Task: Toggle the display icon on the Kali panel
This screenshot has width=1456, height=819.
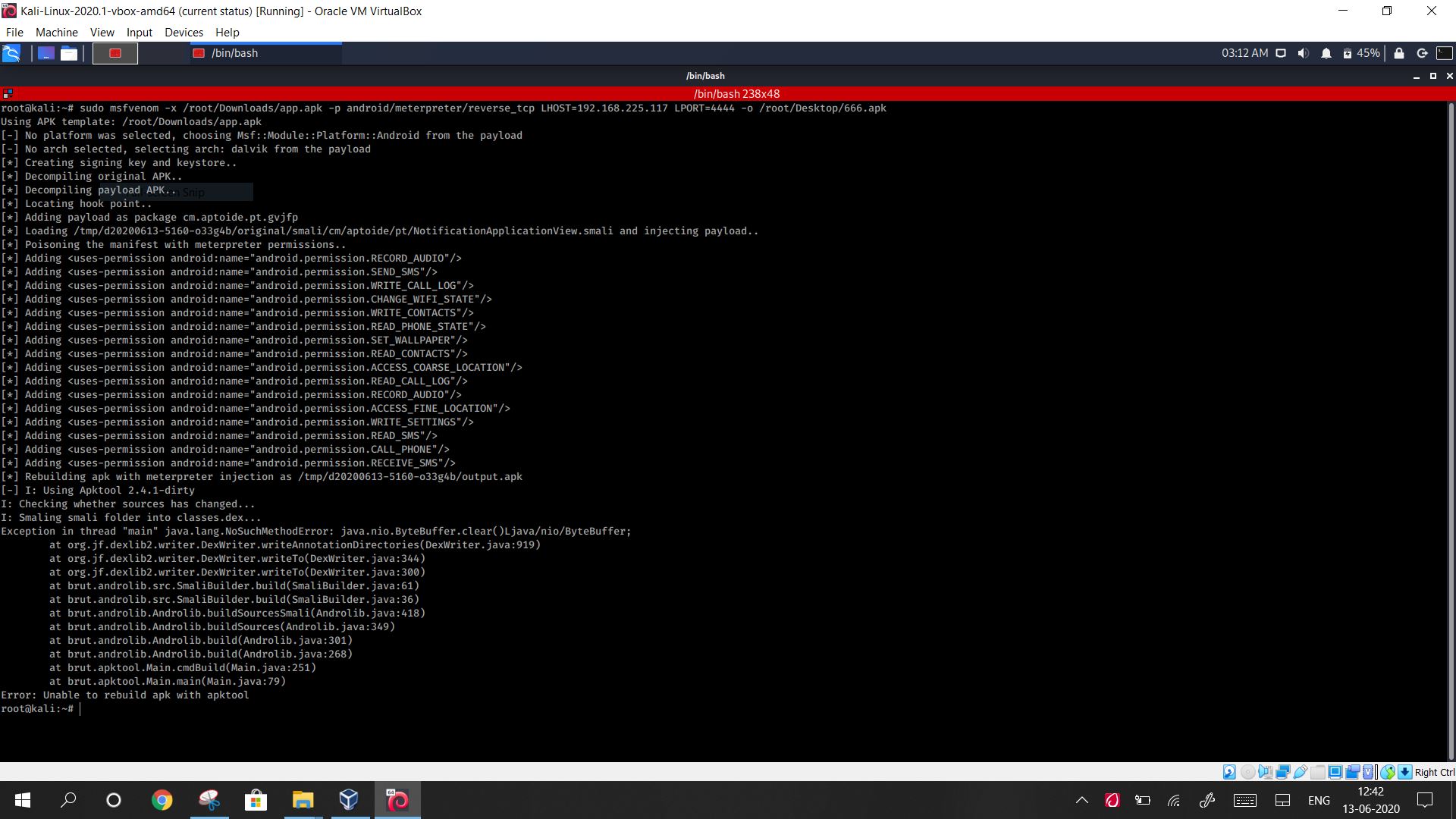Action: point(1280,53)
